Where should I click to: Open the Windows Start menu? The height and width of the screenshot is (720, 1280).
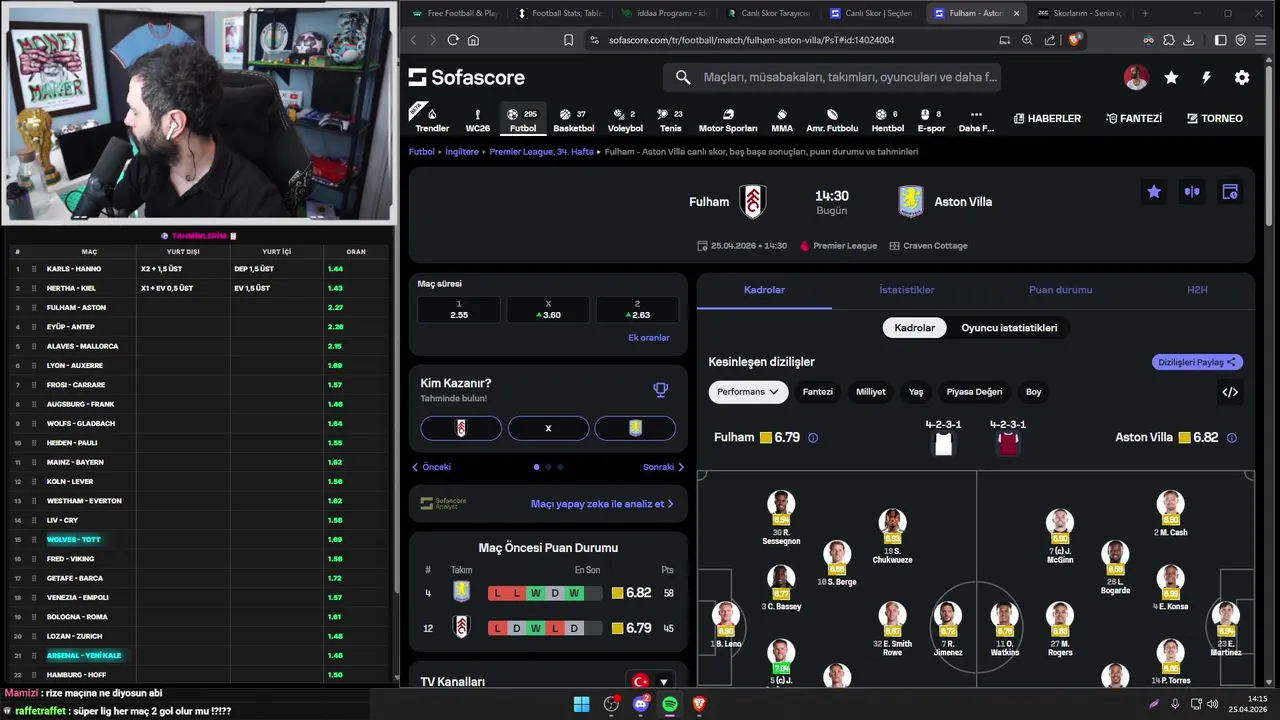click(581, 704)
